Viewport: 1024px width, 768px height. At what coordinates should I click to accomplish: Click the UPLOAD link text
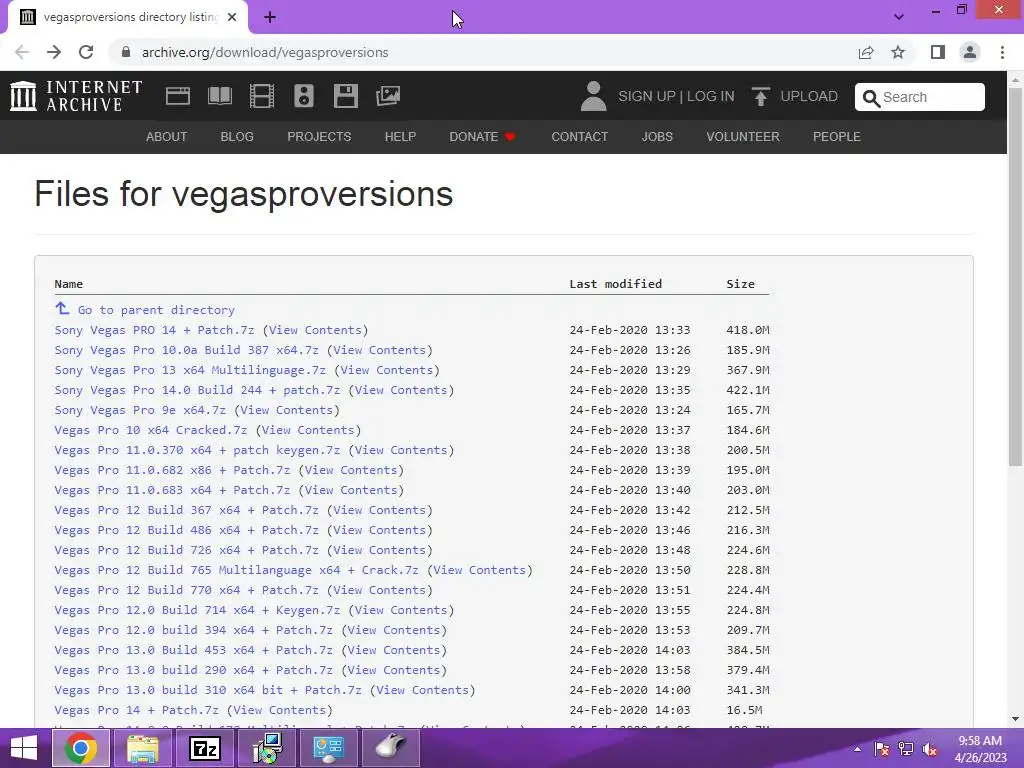tap(809, 96)
